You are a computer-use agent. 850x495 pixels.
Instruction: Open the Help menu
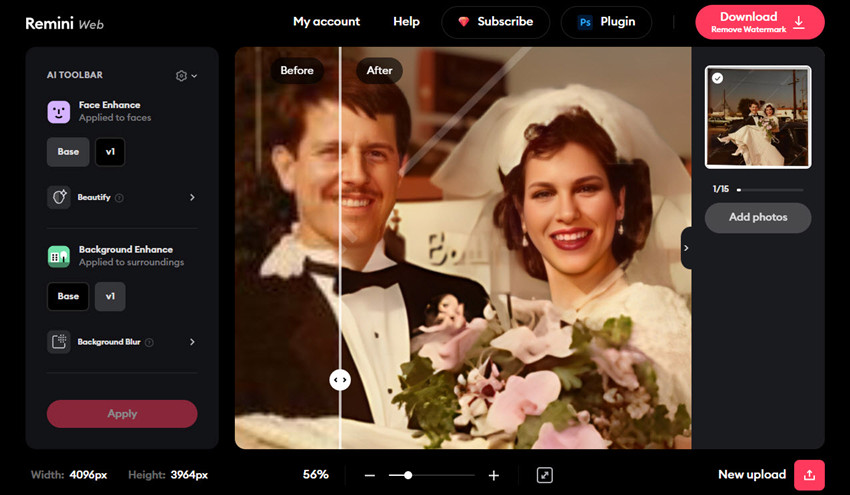point(406,22)
